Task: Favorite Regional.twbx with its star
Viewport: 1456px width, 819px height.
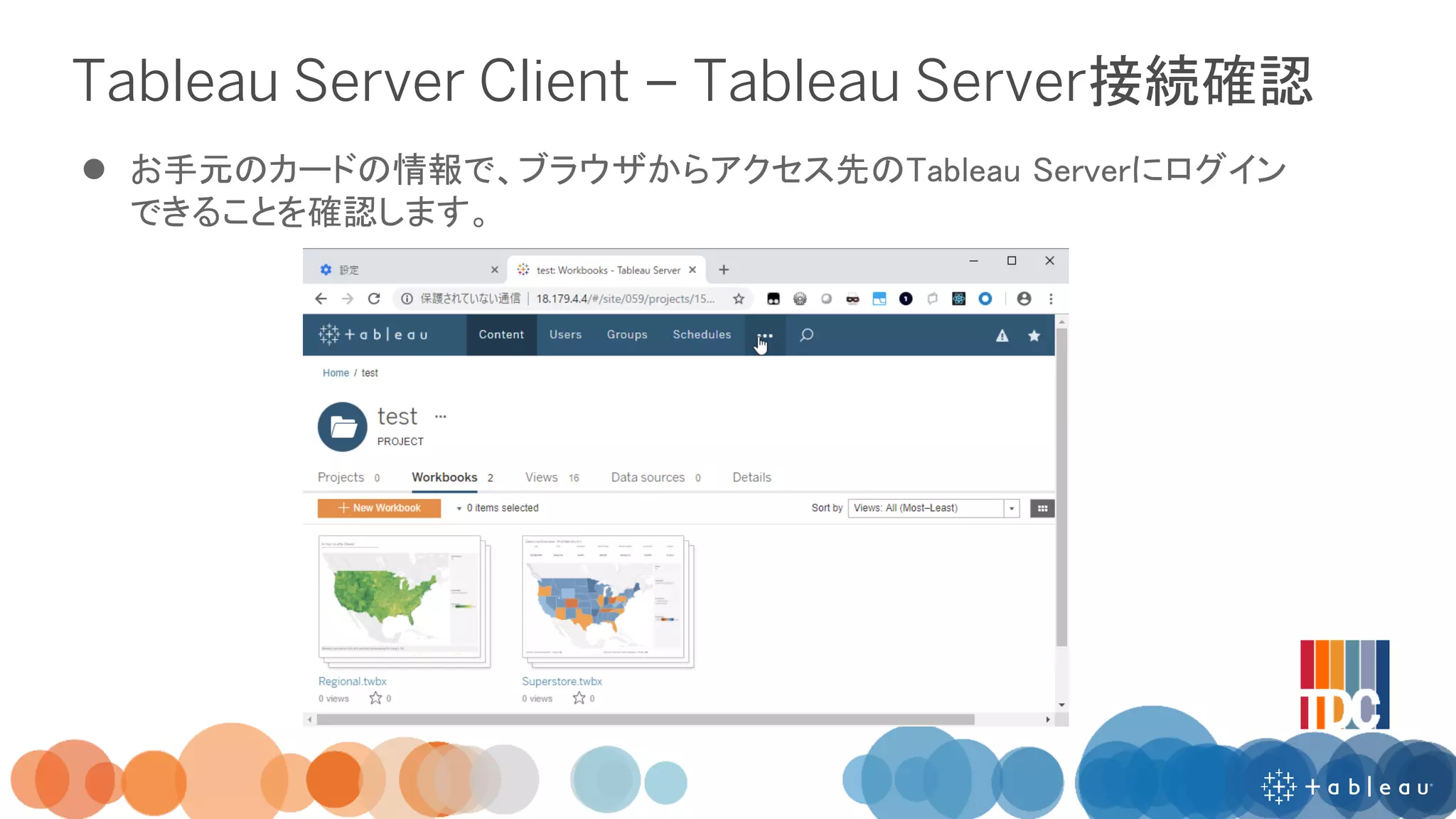Action: tap(375, 698)
